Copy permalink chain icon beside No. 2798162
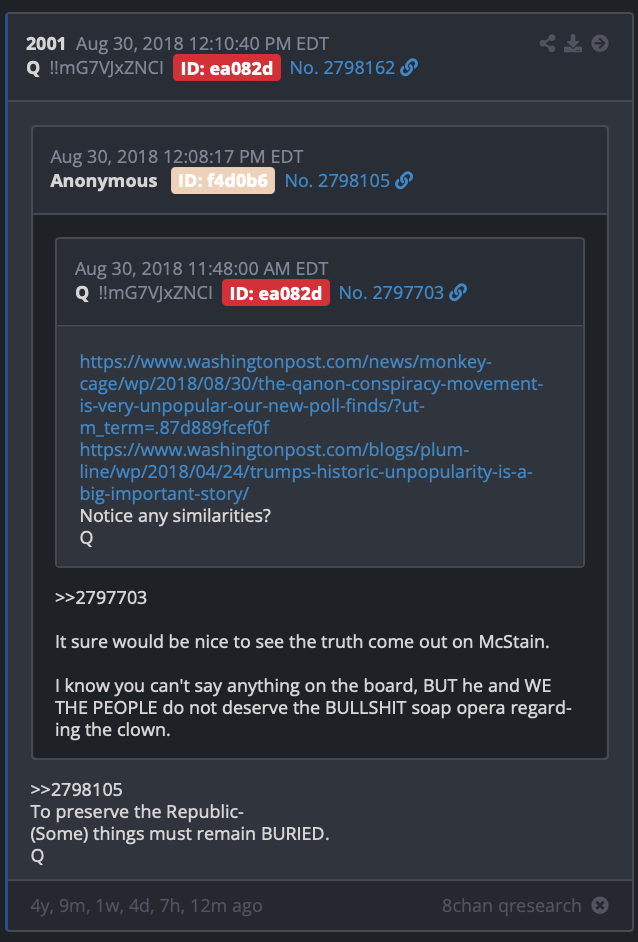Image resolution: width=638 pixels, height=942 pixels. point(409,68)
